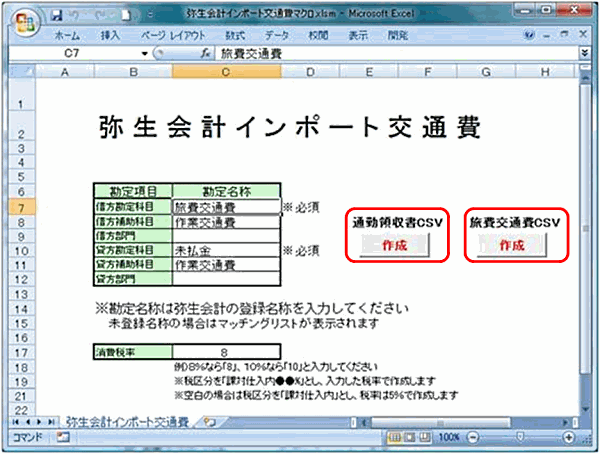
Task: Open the 数式 ribbon tab
Action: [235, 36]
